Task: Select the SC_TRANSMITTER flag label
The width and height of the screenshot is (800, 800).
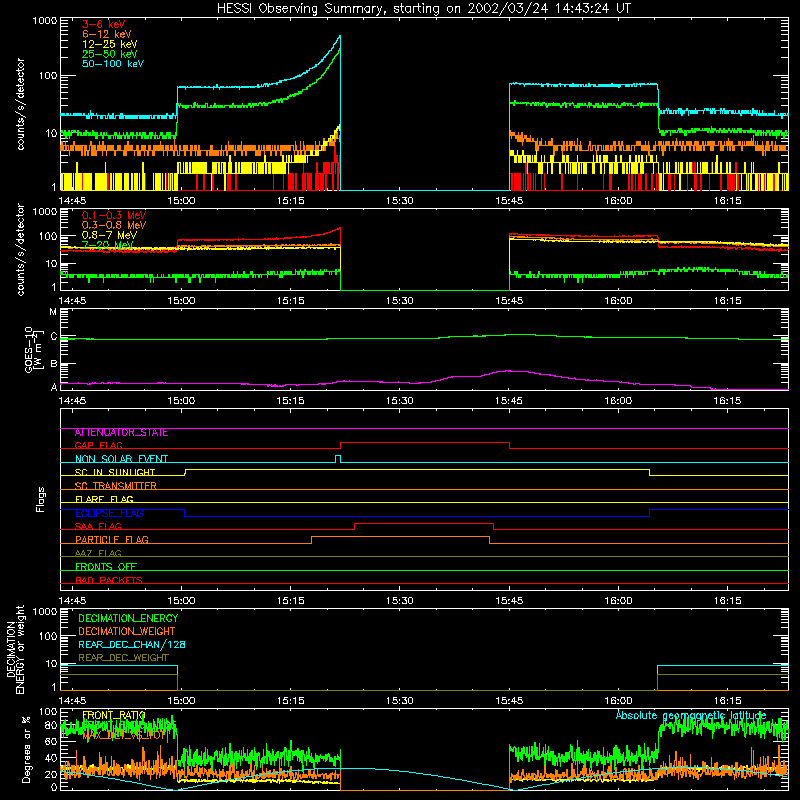Action: coord(115,486)
